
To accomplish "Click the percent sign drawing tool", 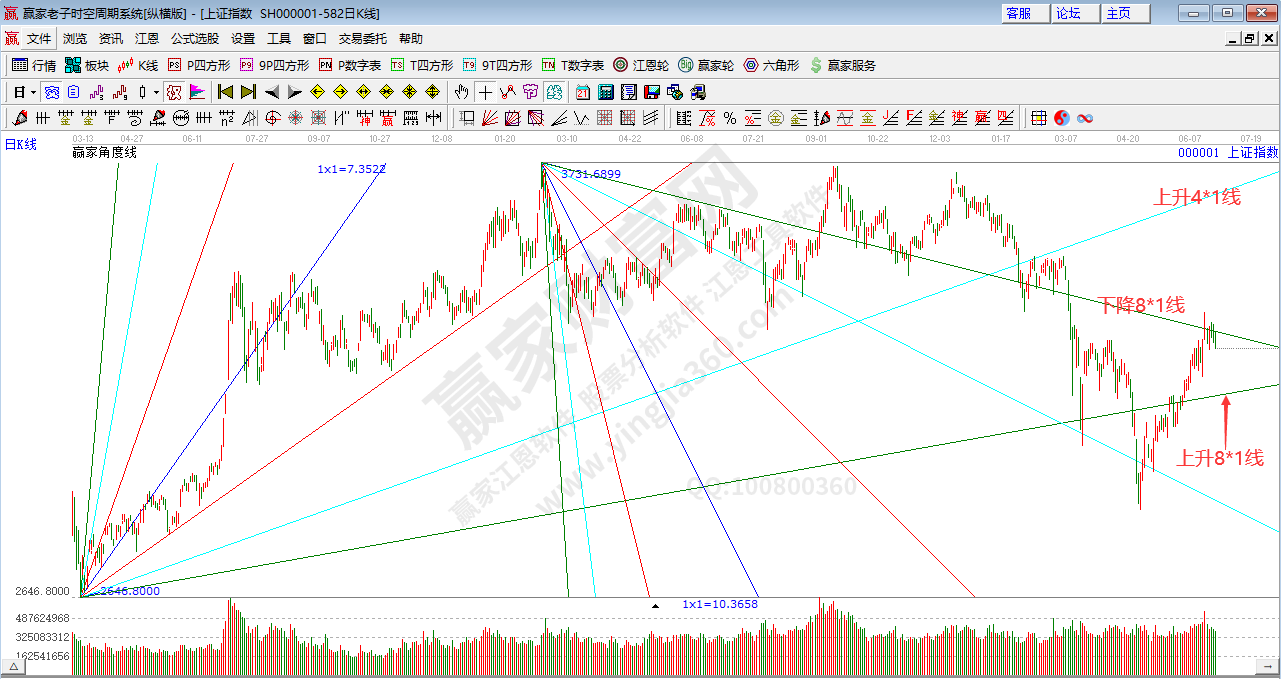I will click(730, 118).
